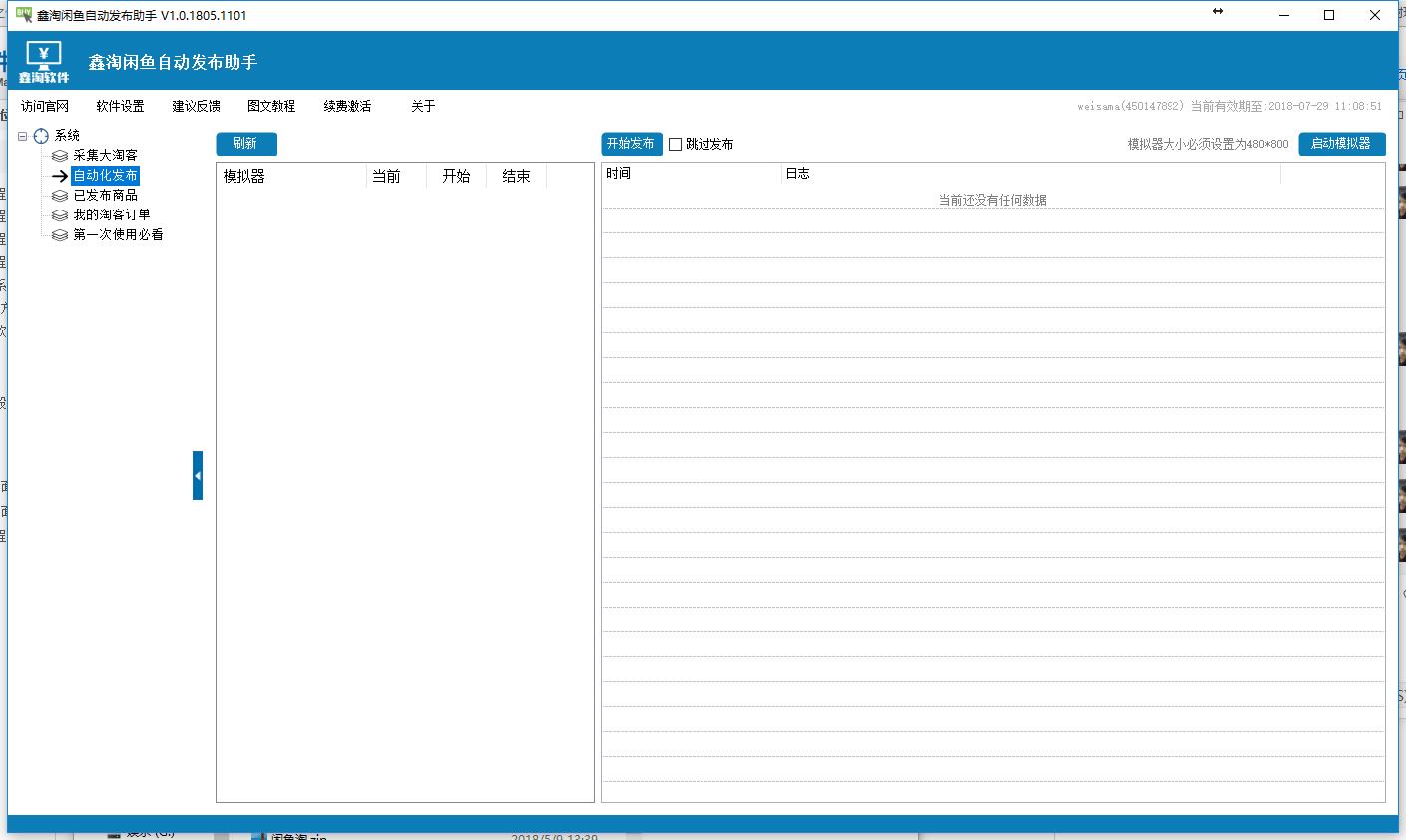
Task: Click the arrow icon beside 自动化发布
Action: tap(60, 176)
